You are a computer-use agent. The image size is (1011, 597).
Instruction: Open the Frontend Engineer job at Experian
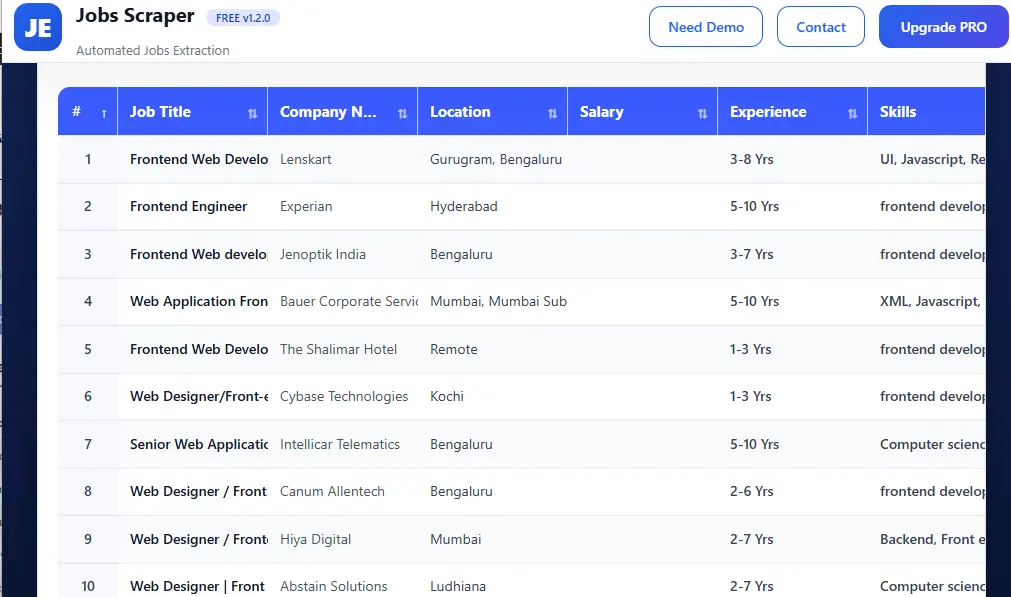pos(189,206)
